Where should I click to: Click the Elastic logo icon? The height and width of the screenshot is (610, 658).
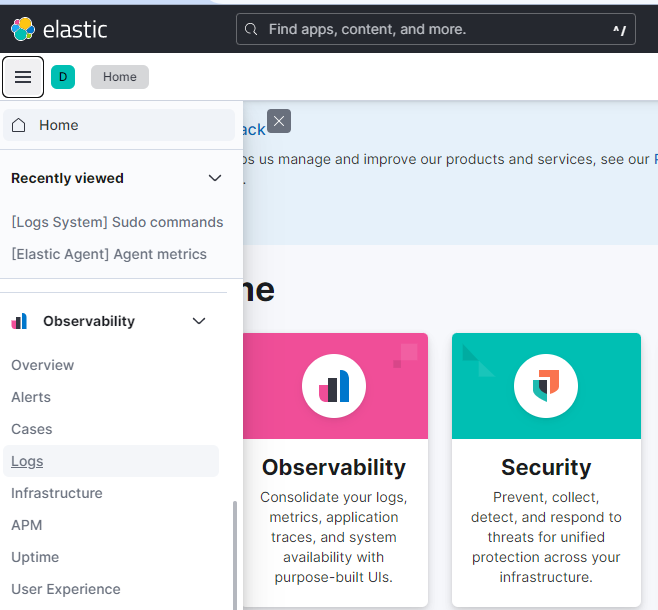[23, 29]
